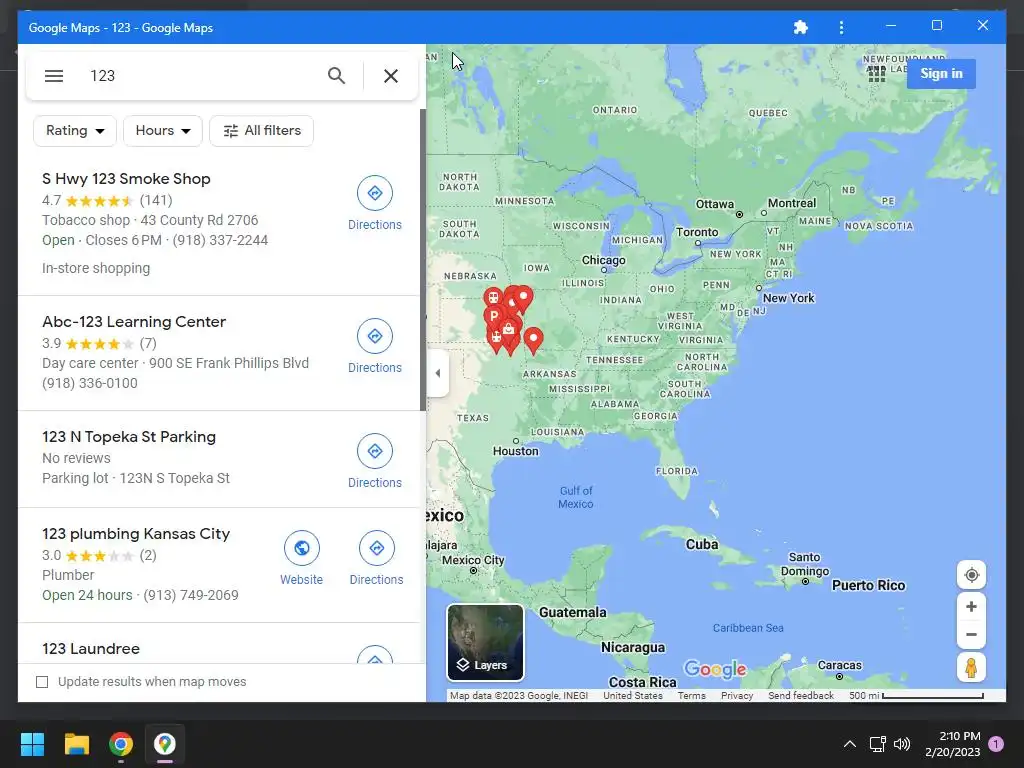Show your location with the target icon
This screenshot has width=1024, height=768.
[971, 575]
